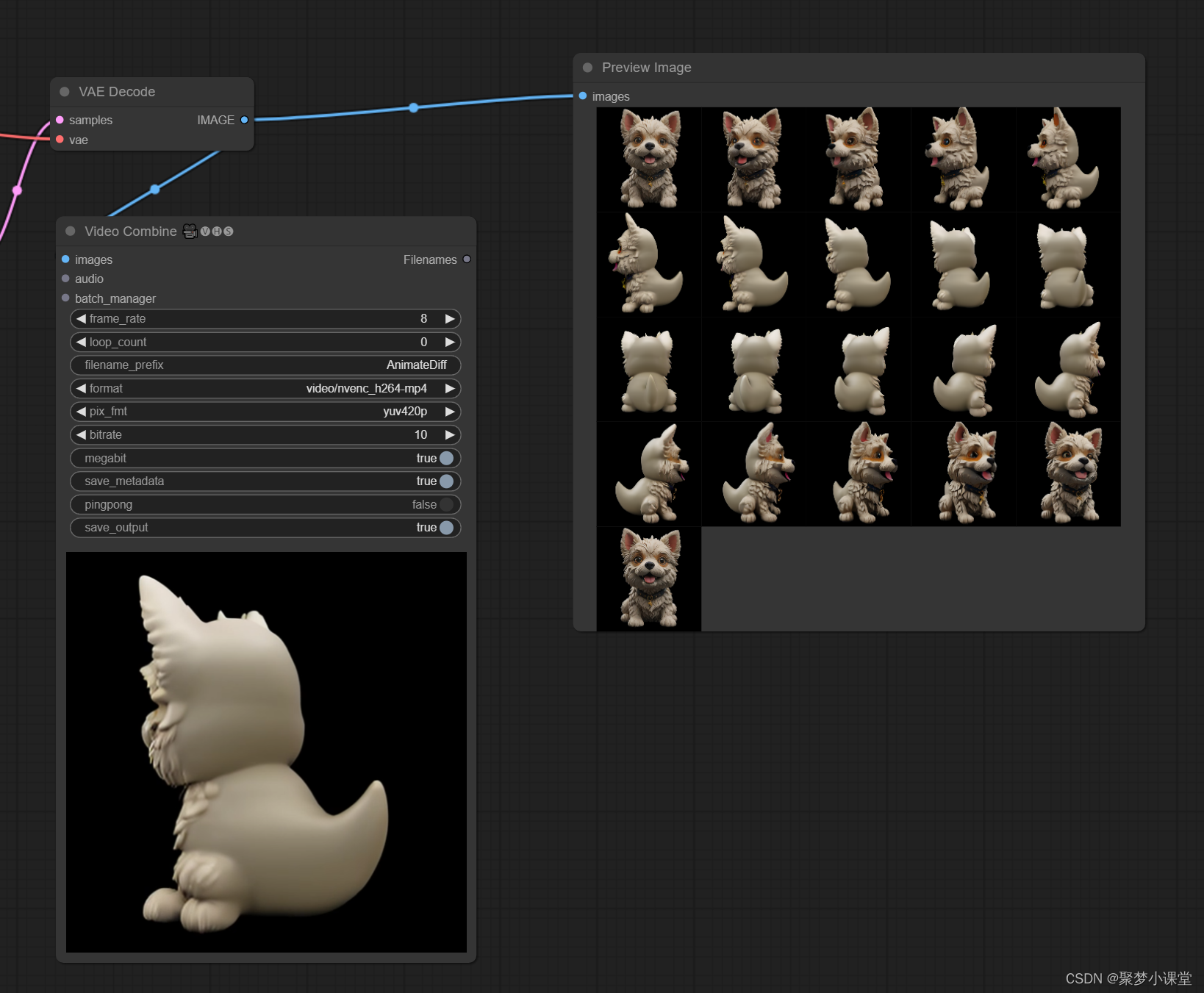This screenshot has width=1204, height=993.
Task: Select the first dog thumbnail in Preview Image
Action: (649, 159)
